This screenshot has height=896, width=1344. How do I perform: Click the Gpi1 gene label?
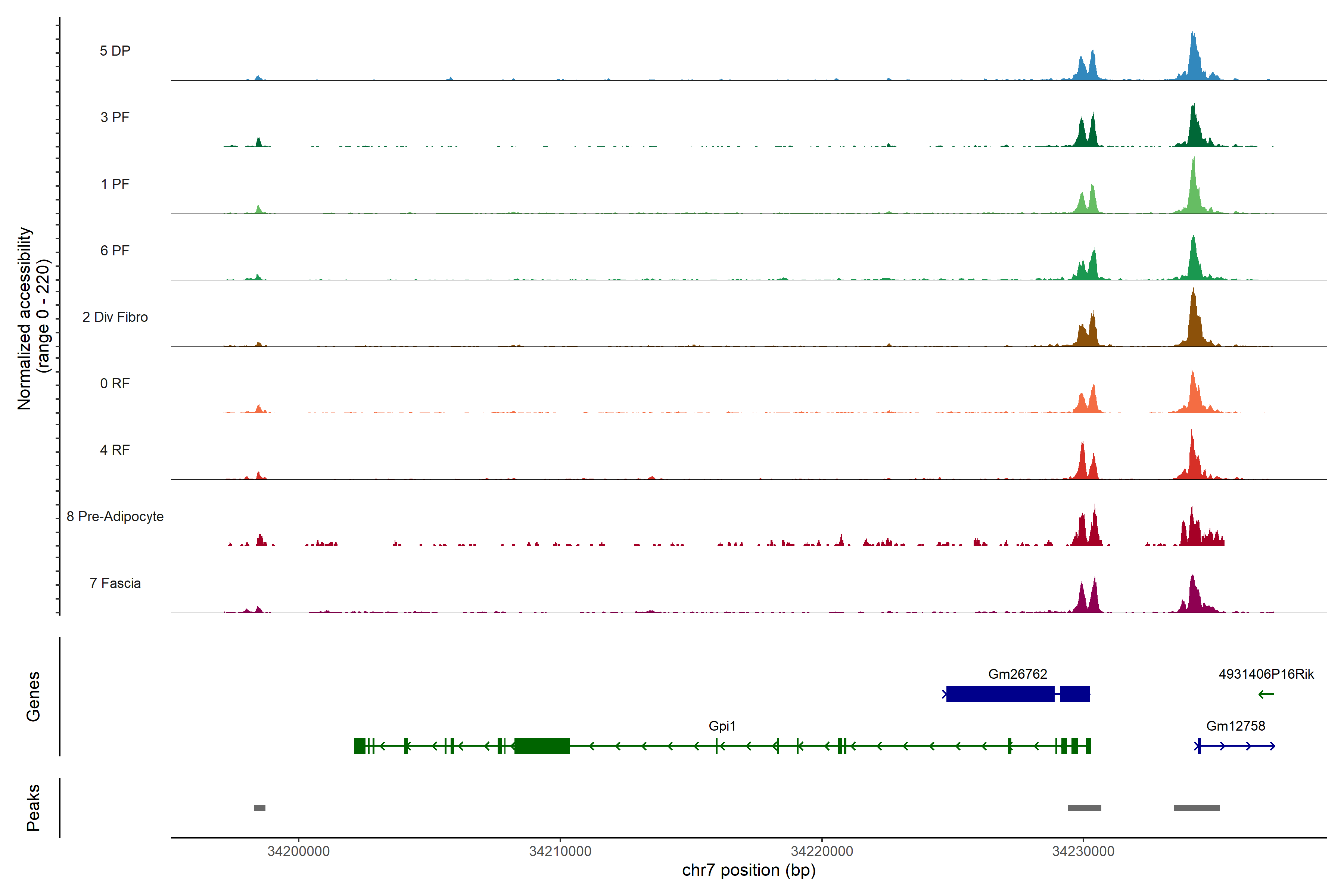coord(722,726)
